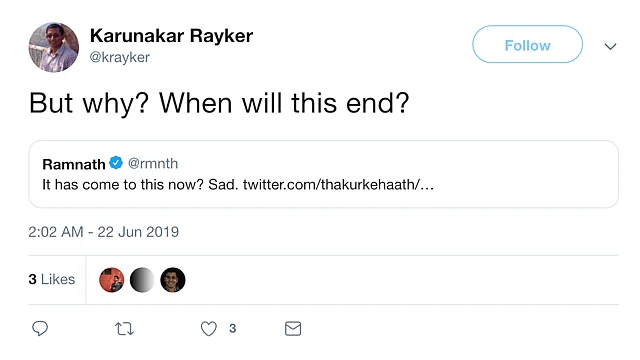
Task: Open the second liker's gray gradient avatar
Action: click(x=142, y=280)
